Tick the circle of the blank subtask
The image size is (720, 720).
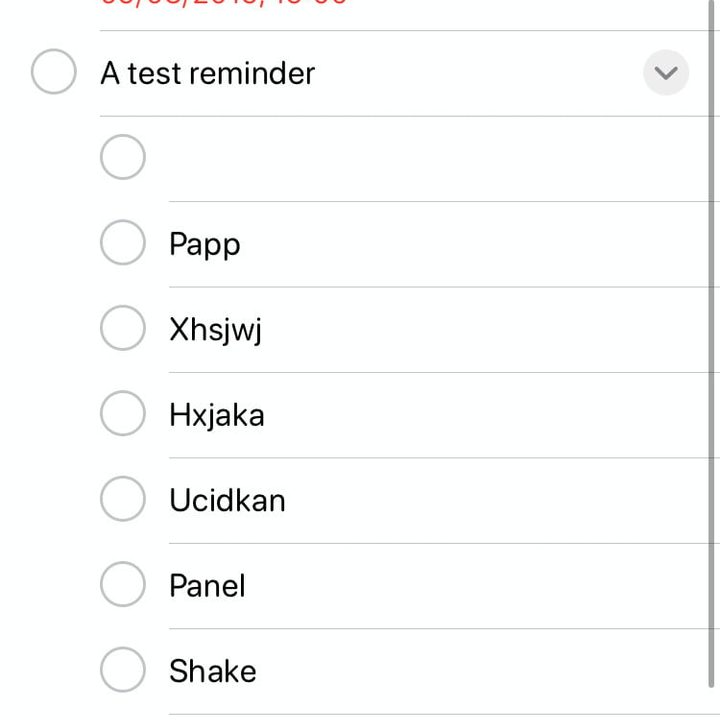point(123,158)
